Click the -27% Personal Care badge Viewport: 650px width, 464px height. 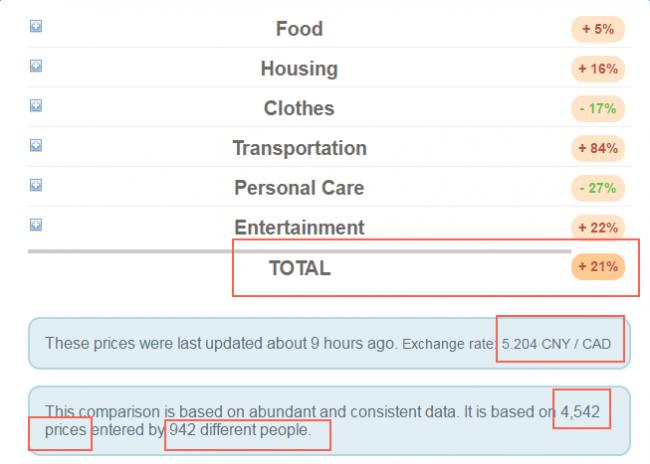598,188
